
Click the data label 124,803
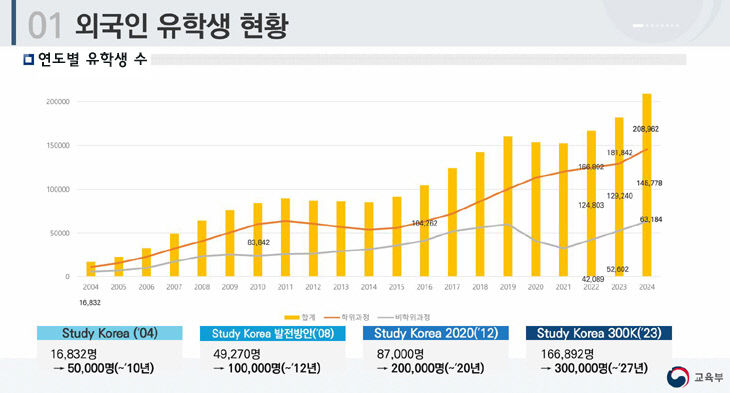(x=591, y=205)
